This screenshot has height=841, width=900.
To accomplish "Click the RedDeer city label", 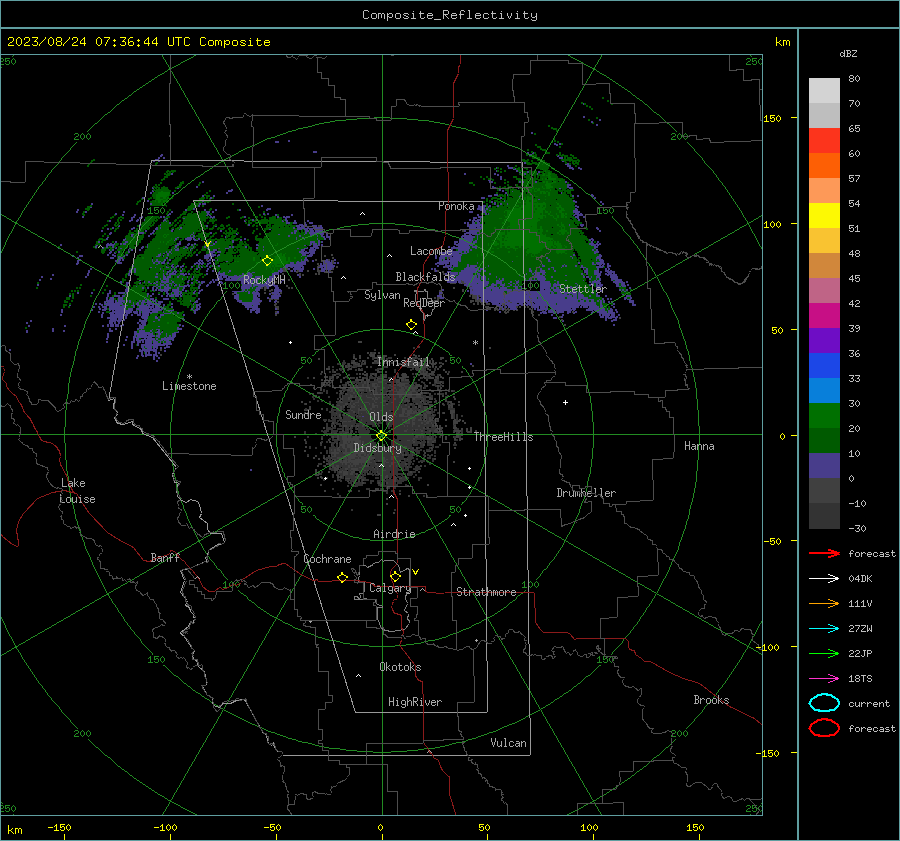I will pos(424,303).
